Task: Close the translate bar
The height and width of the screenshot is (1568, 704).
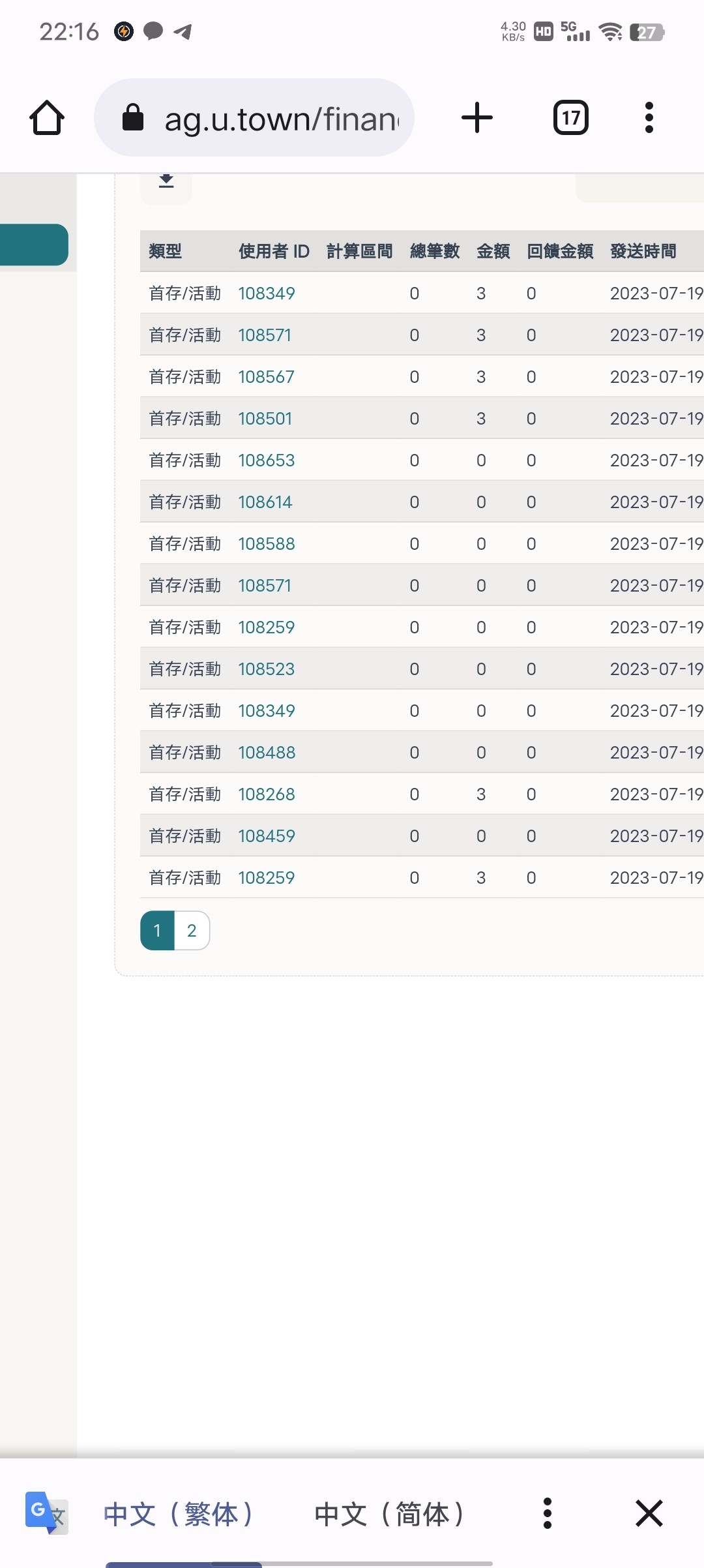Action: click(649, 1513)
